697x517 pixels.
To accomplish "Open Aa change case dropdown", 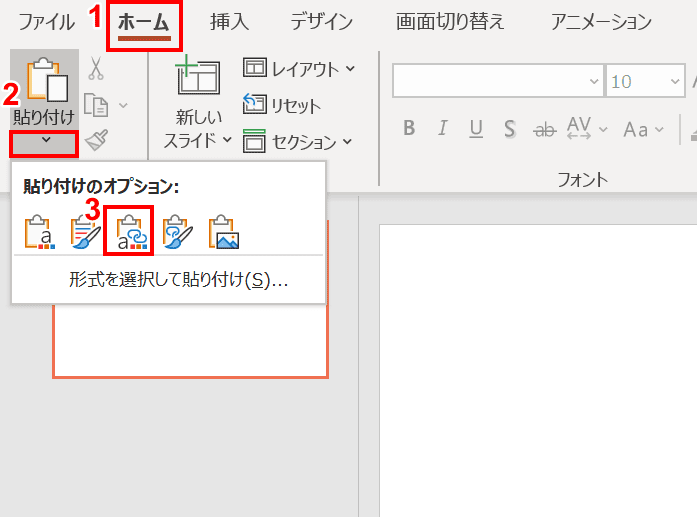I will pos(643,129).
